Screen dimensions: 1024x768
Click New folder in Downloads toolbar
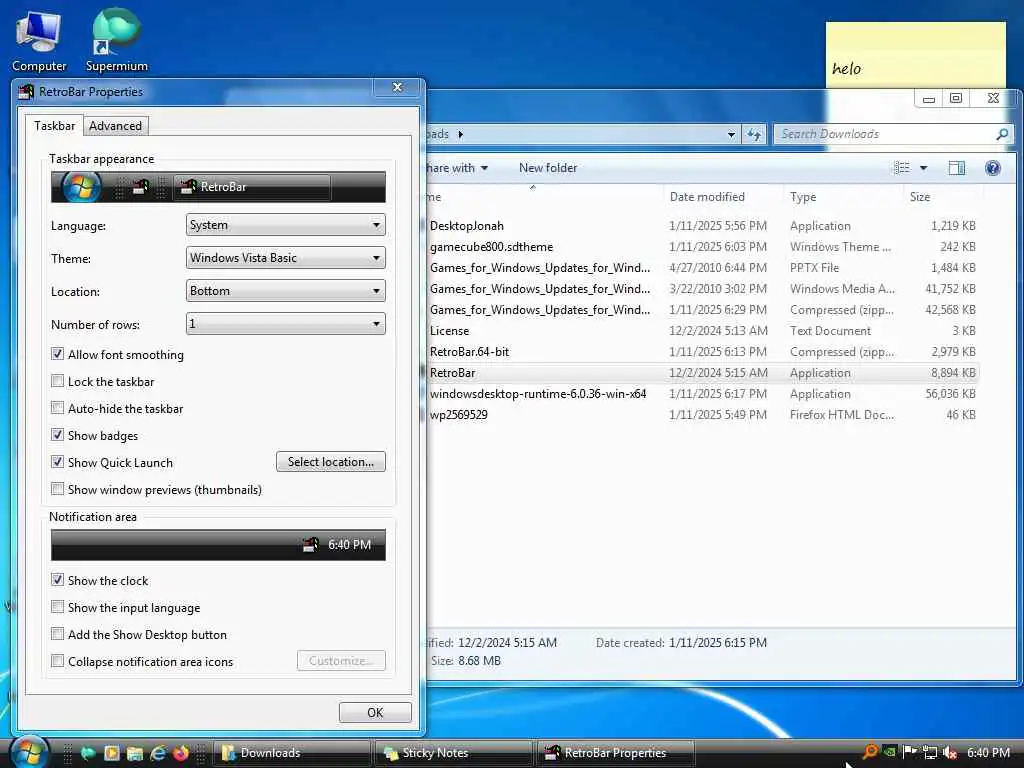[x=548, y=168]
